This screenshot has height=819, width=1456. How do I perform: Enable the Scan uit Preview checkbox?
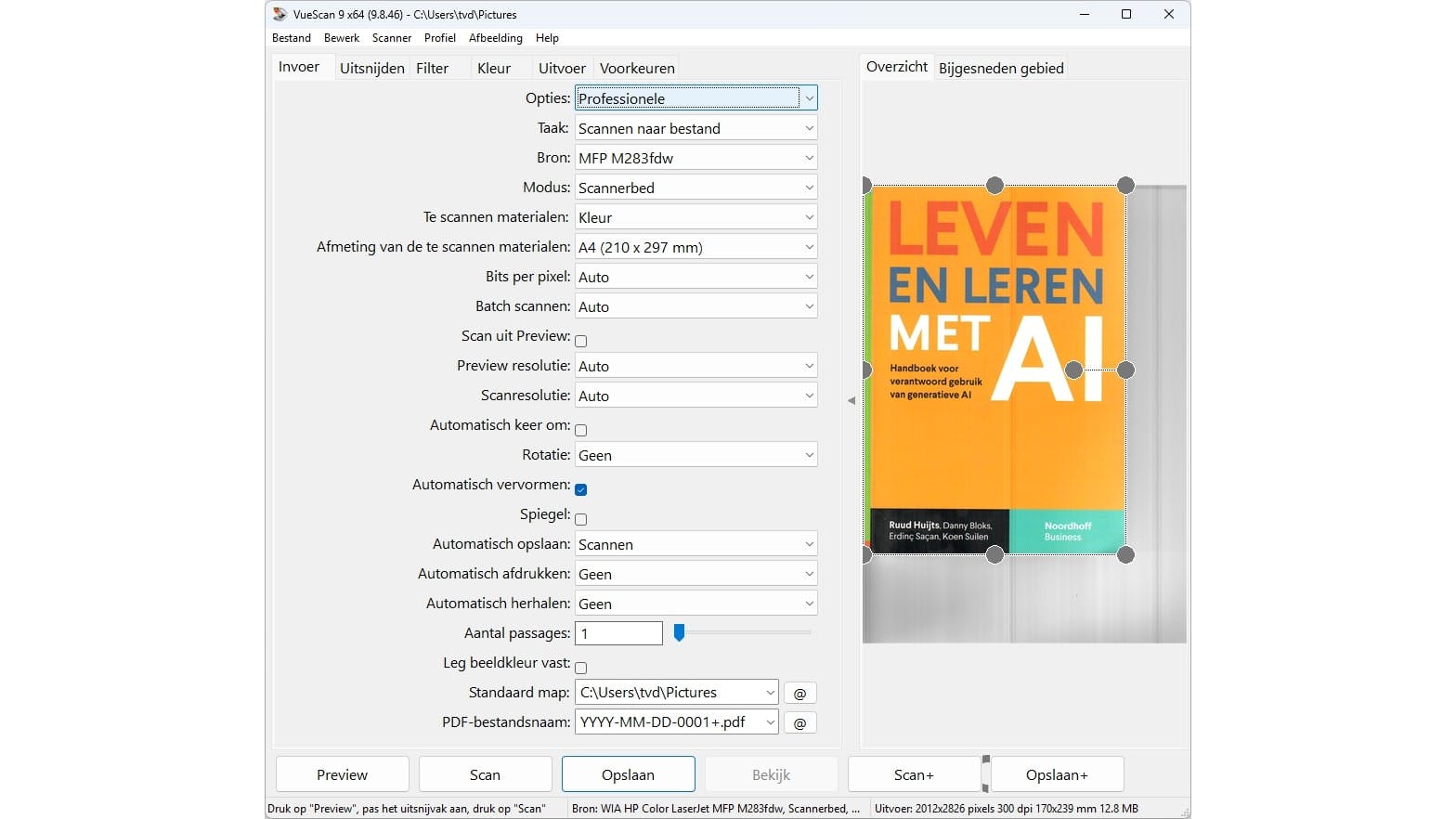pos(581,341)
